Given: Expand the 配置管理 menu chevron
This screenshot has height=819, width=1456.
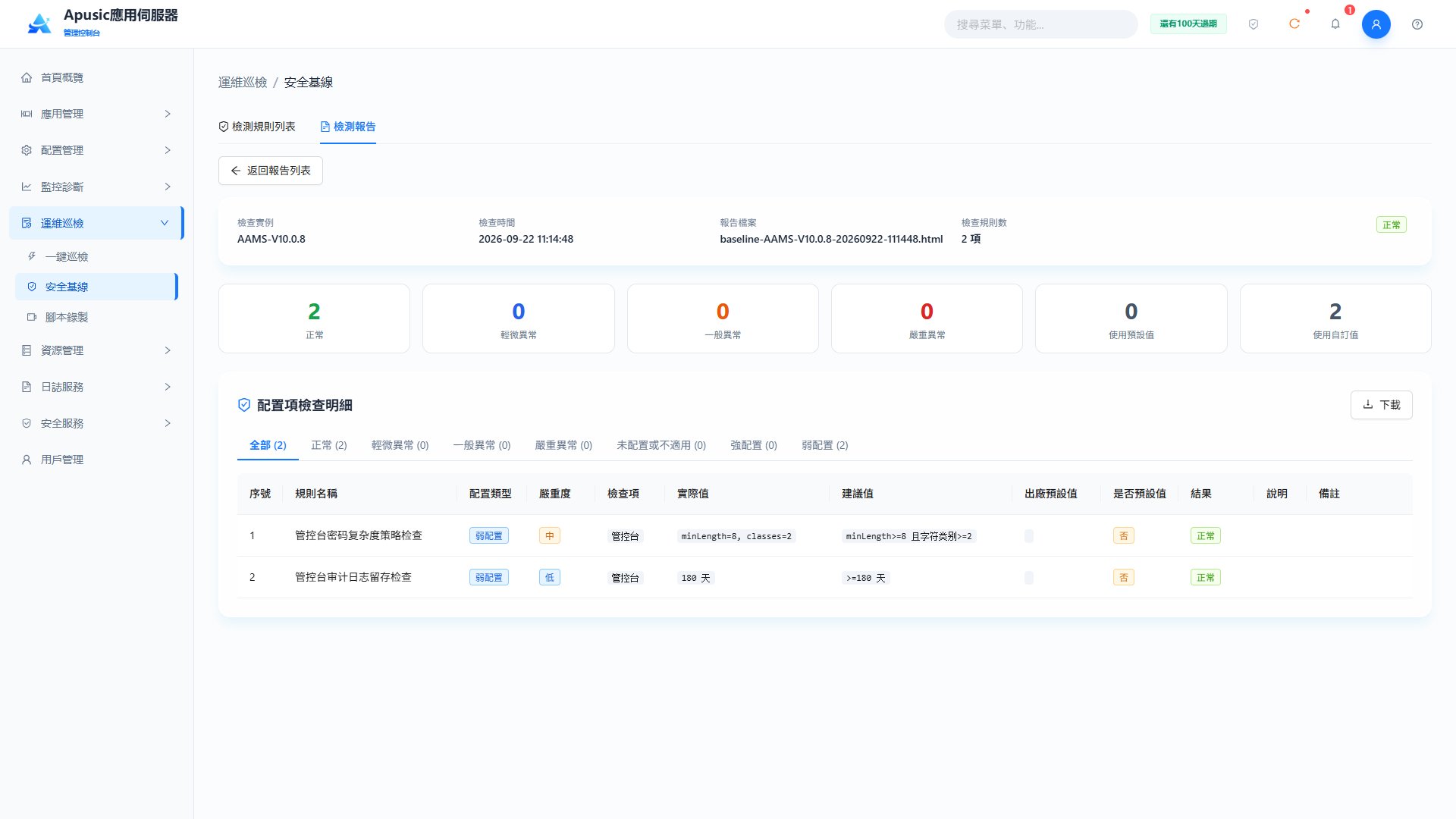Looking at the screenshot, I should tap(168, 150).
